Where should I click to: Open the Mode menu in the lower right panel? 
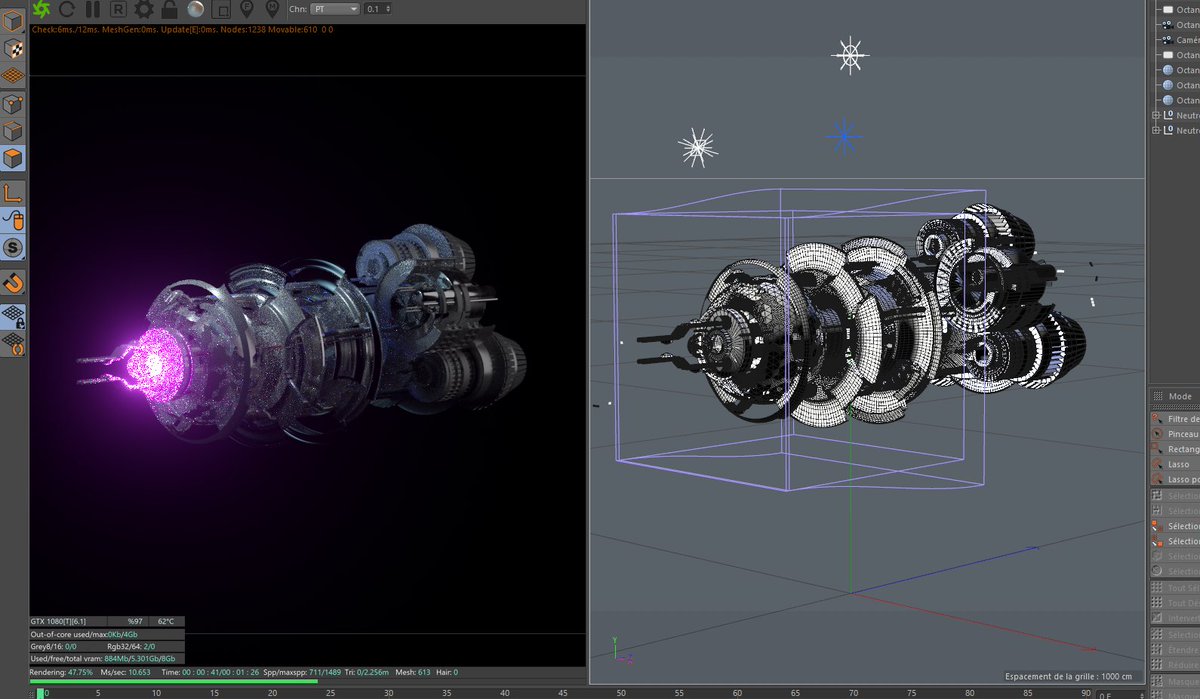click(1180, 396)
